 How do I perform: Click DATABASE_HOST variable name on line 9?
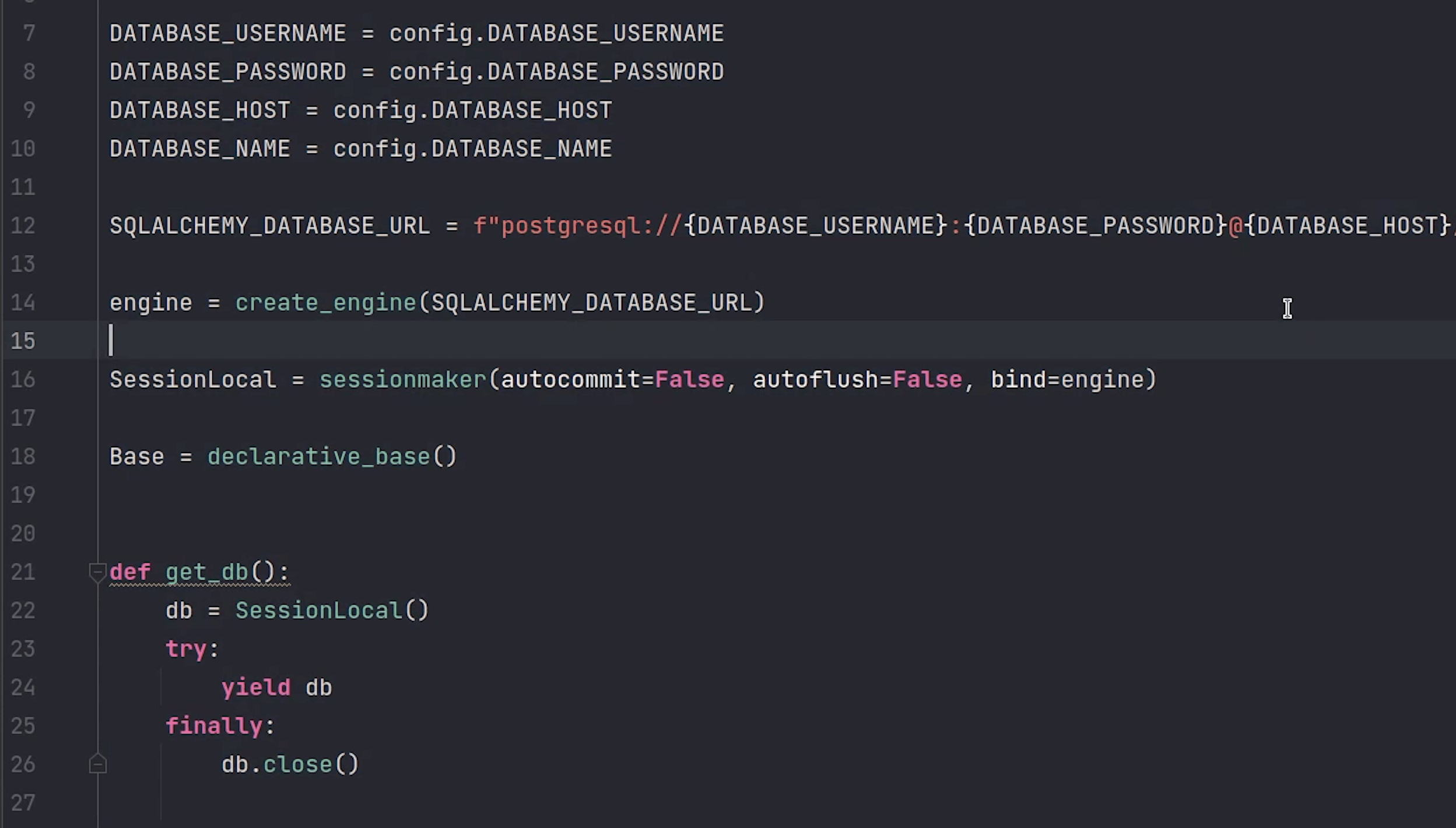[x=199, y=110]
